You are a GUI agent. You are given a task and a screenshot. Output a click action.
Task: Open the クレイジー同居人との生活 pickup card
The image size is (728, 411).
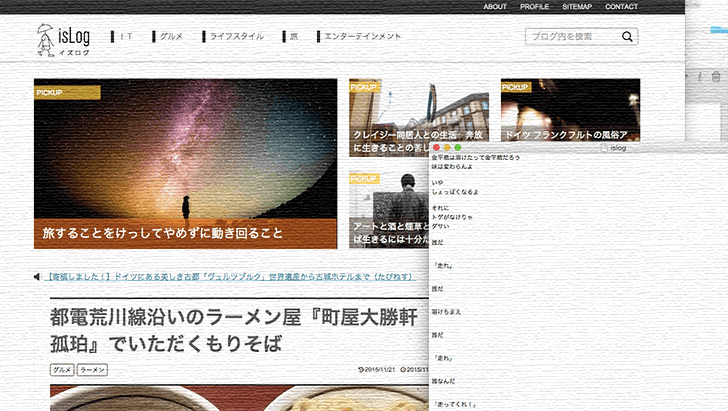pyautogui.click(x=419, y=117)
